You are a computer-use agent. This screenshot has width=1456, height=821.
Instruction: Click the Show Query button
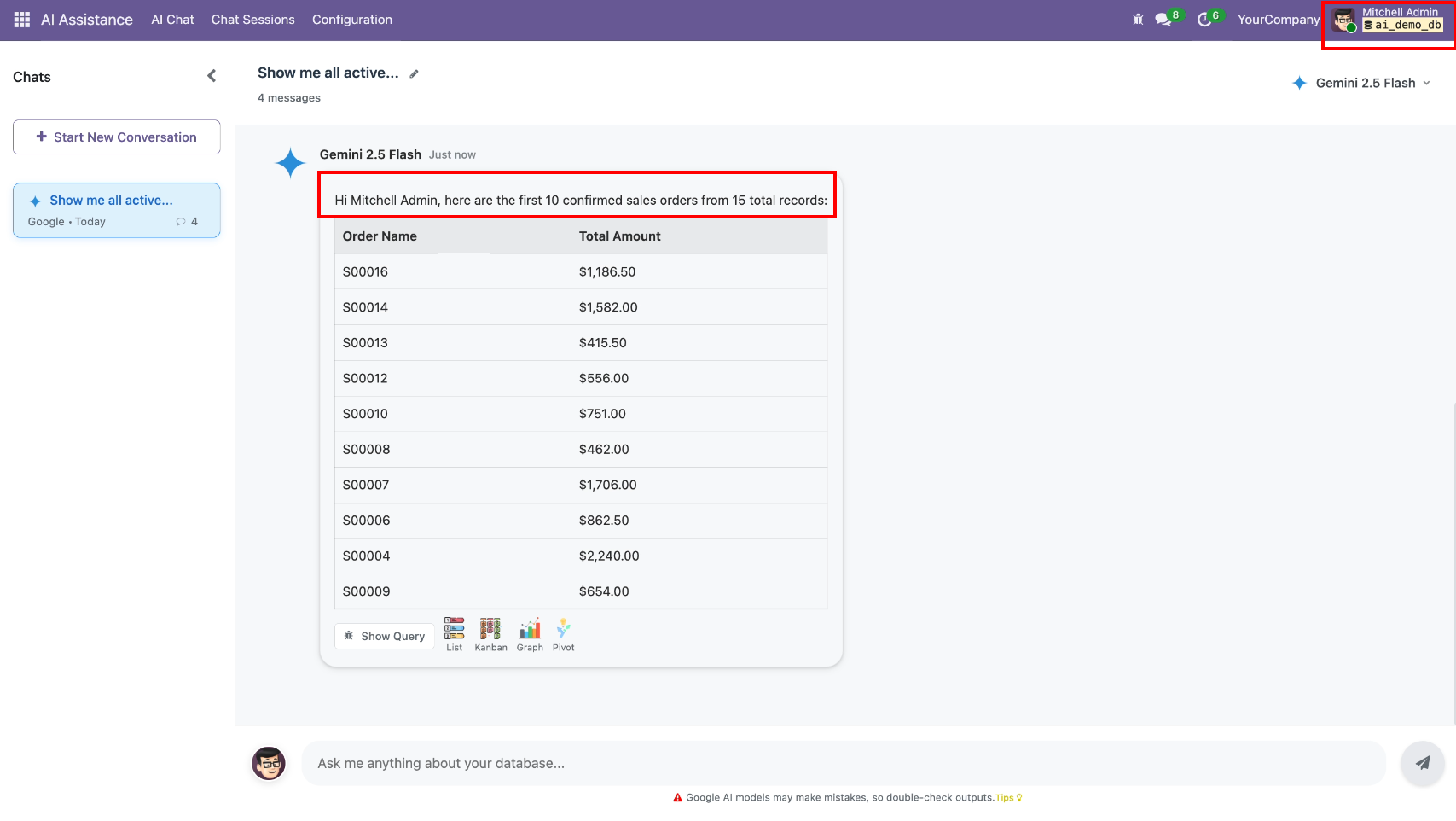[385, 636]
